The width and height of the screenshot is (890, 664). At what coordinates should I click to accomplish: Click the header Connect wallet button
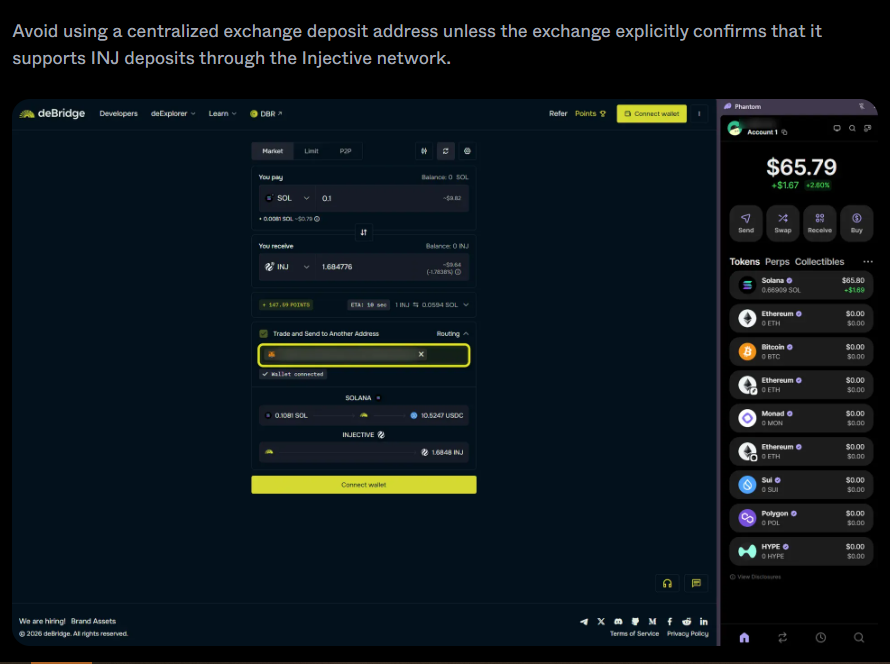(x=652, y=114)
